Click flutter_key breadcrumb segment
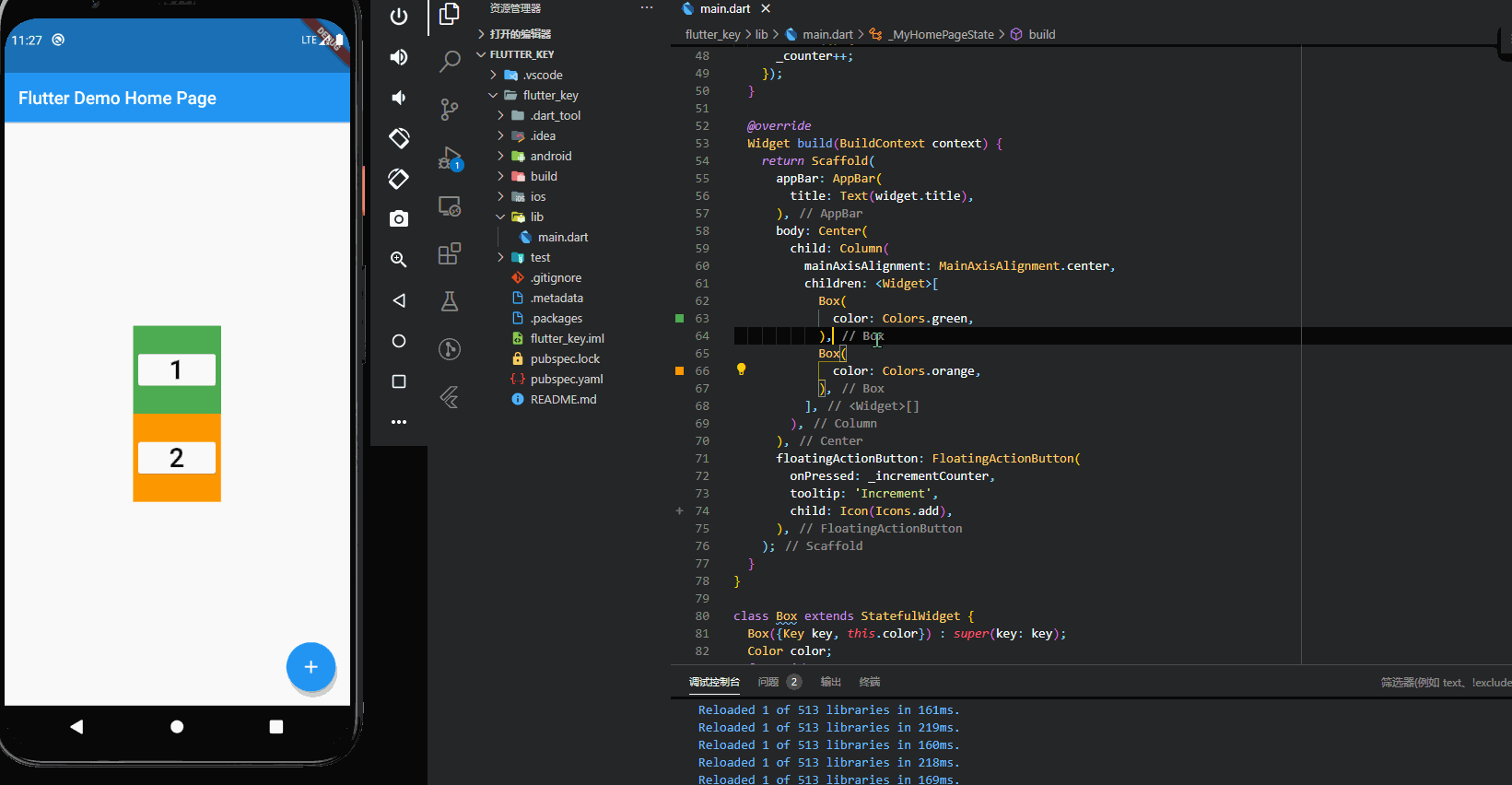1512x785 pixels. click(713, 34)
